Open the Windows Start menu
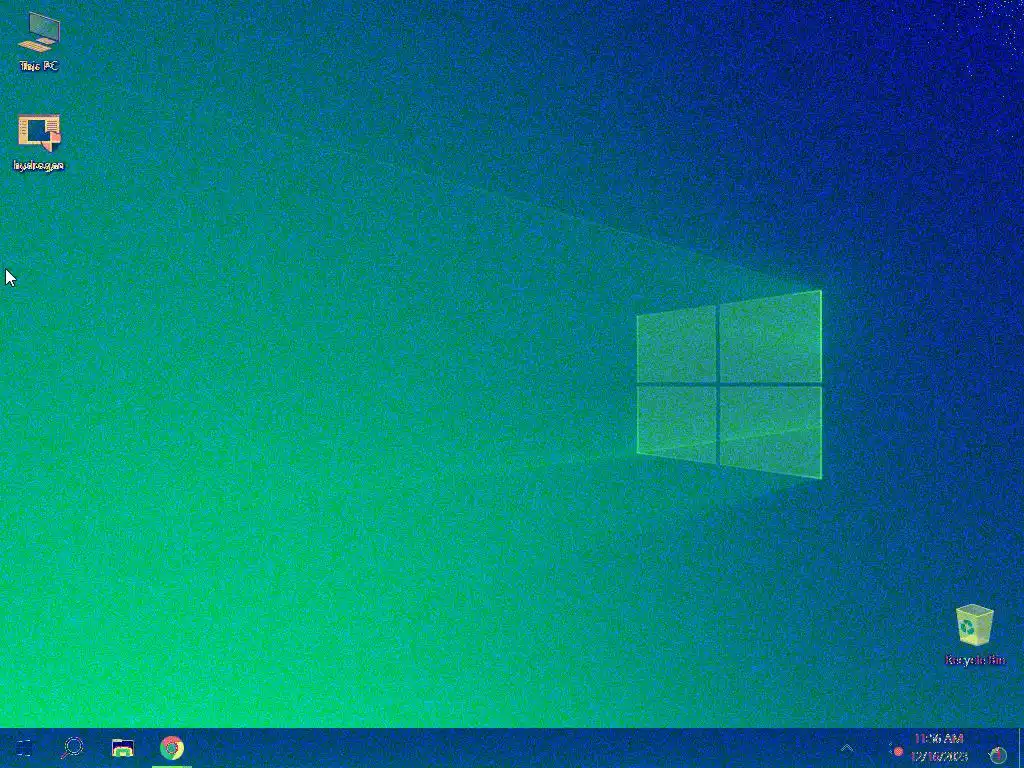Screen dimensions: 1024x768 pos(24,748)
